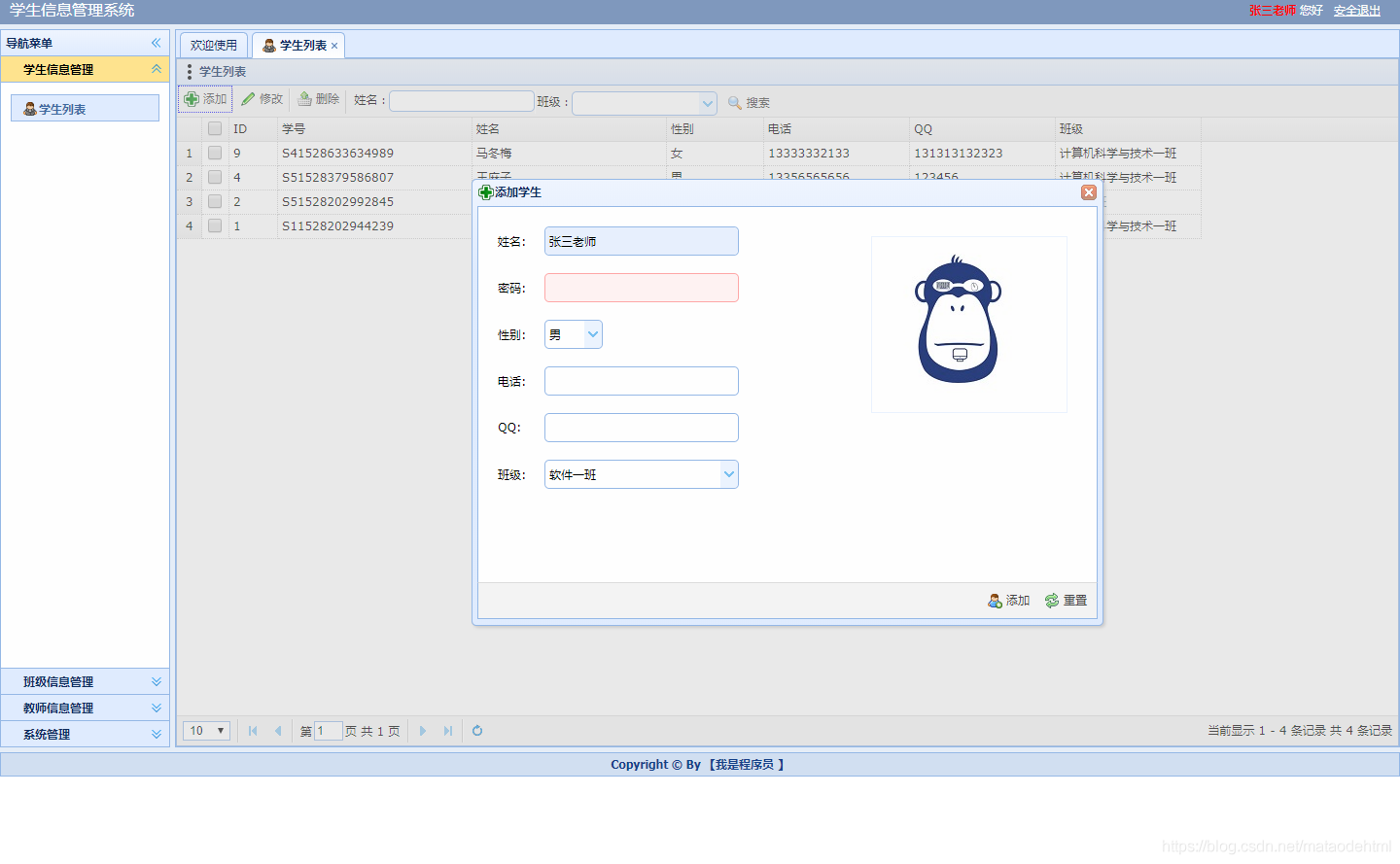Screen dimensions: 1400x864
Task: Open the page size dropdown showing 10
Action: 206,731
